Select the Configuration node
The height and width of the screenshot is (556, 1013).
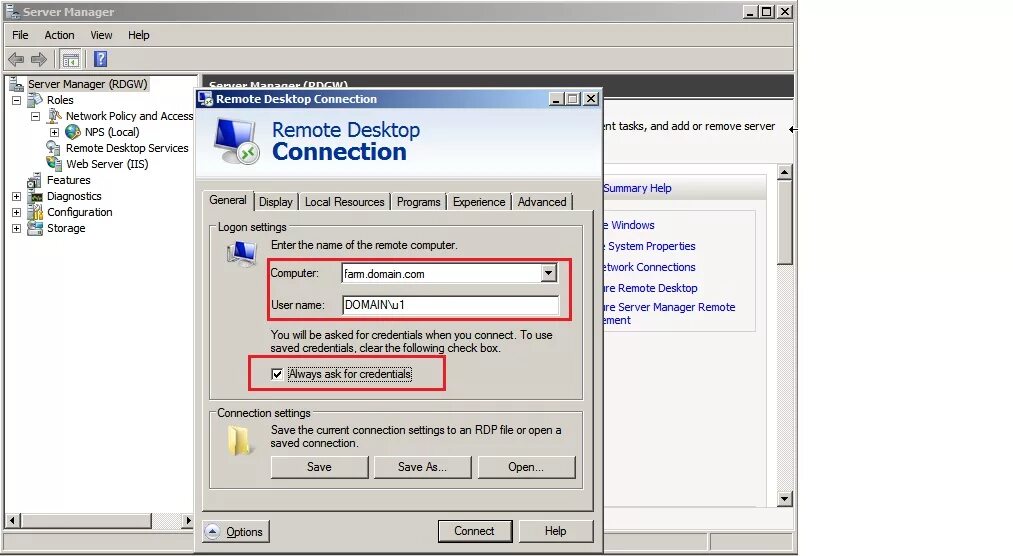pos(79,212)
